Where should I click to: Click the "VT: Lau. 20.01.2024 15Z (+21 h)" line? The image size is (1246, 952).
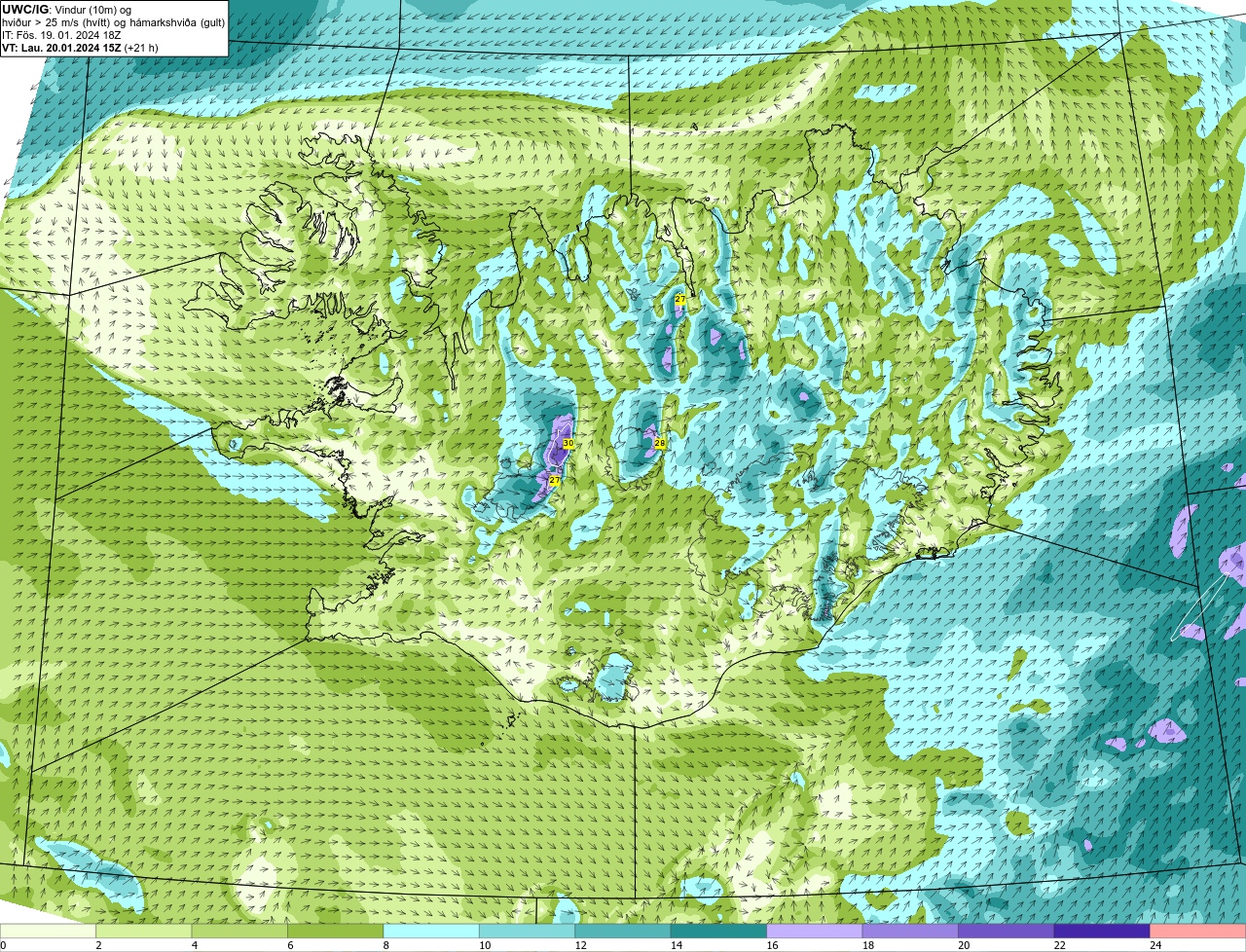pos(81,48)
